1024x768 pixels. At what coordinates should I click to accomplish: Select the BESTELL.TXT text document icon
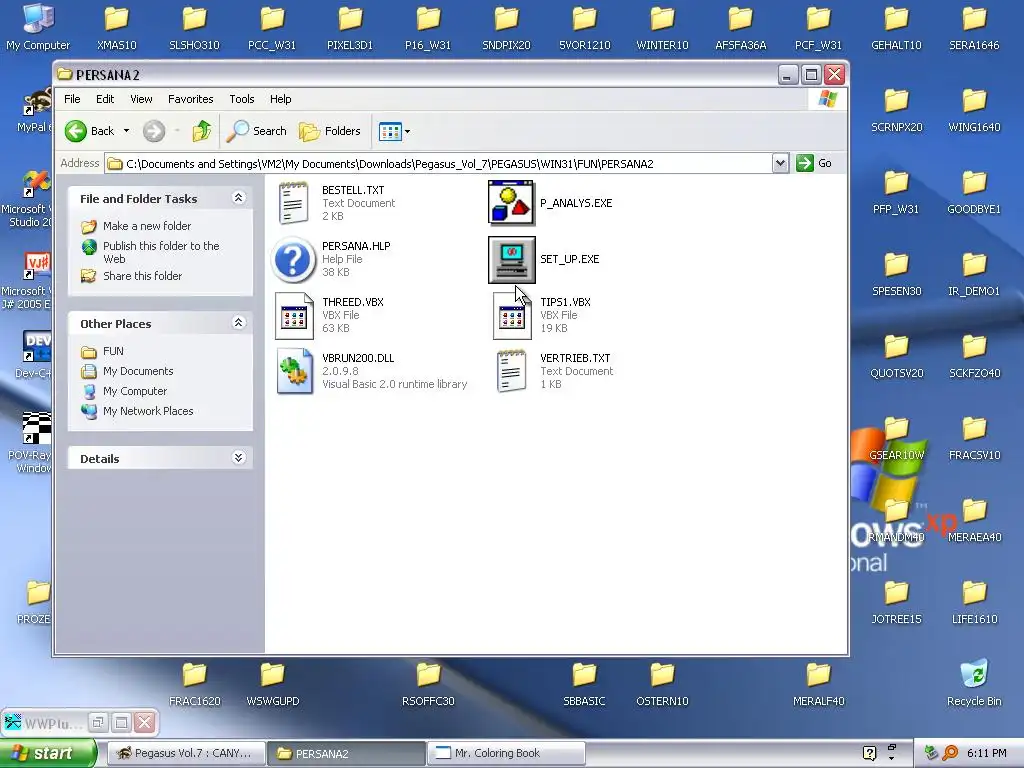click(293, 203)
